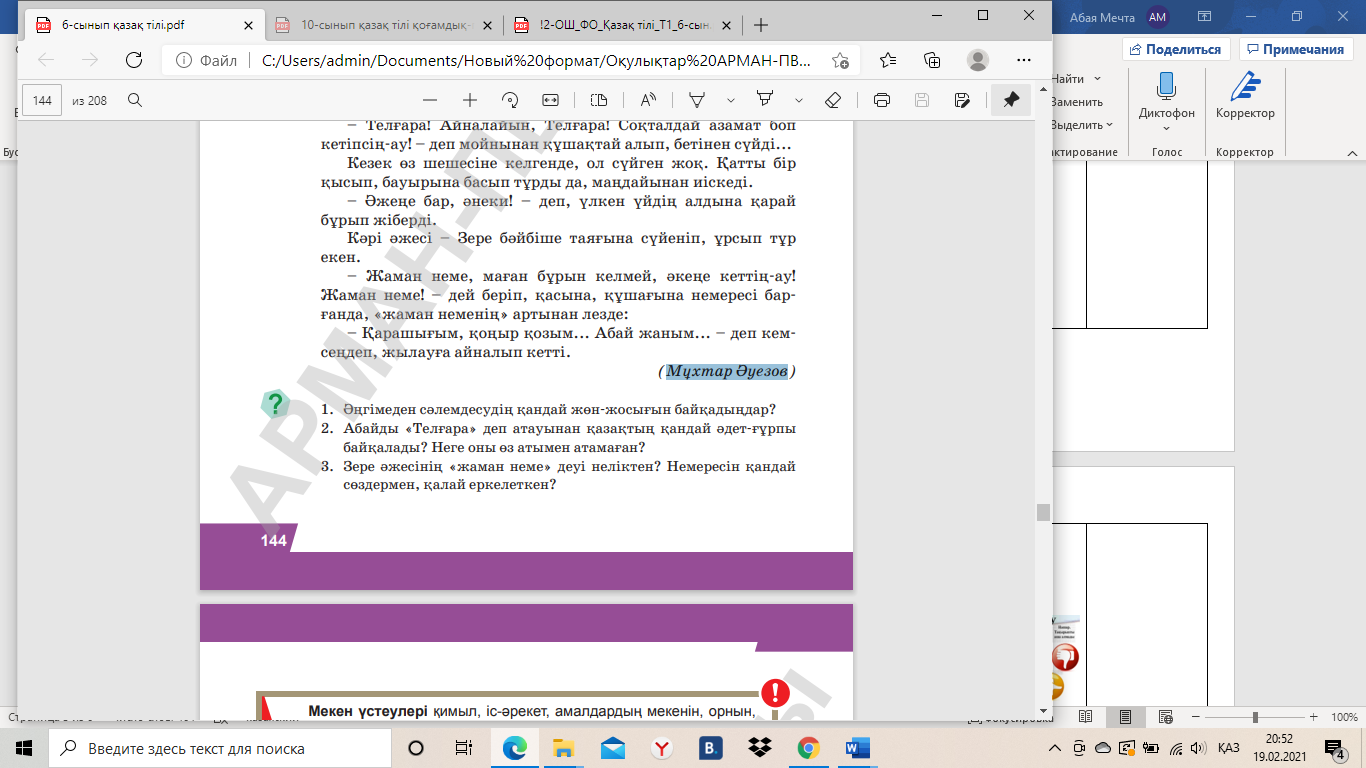The image size is (1366, 768).
Task: Expand the Найти dropdown in Word
Action: 1097,79
